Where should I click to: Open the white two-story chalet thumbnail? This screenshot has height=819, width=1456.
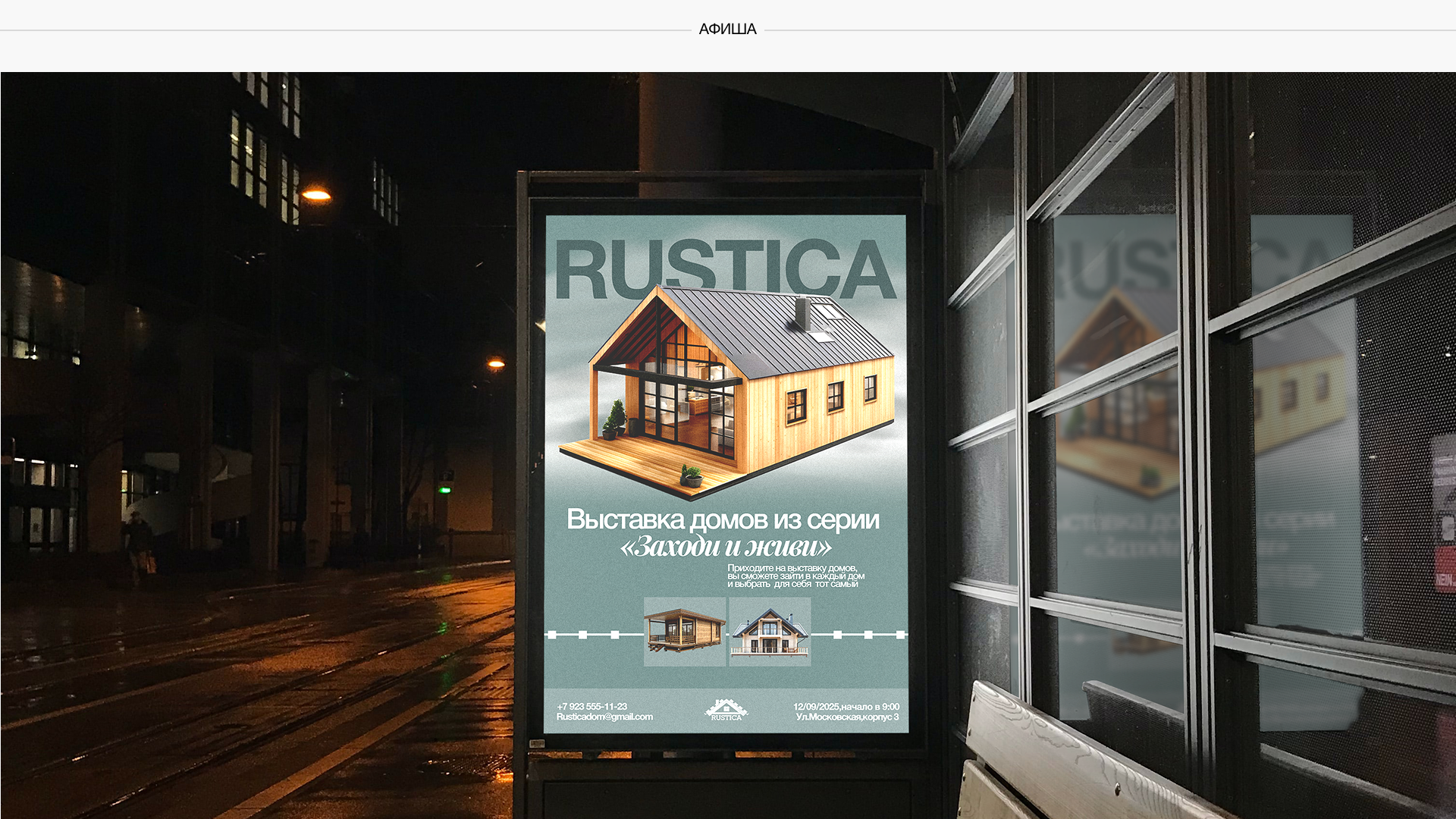[x=770, y=631]
